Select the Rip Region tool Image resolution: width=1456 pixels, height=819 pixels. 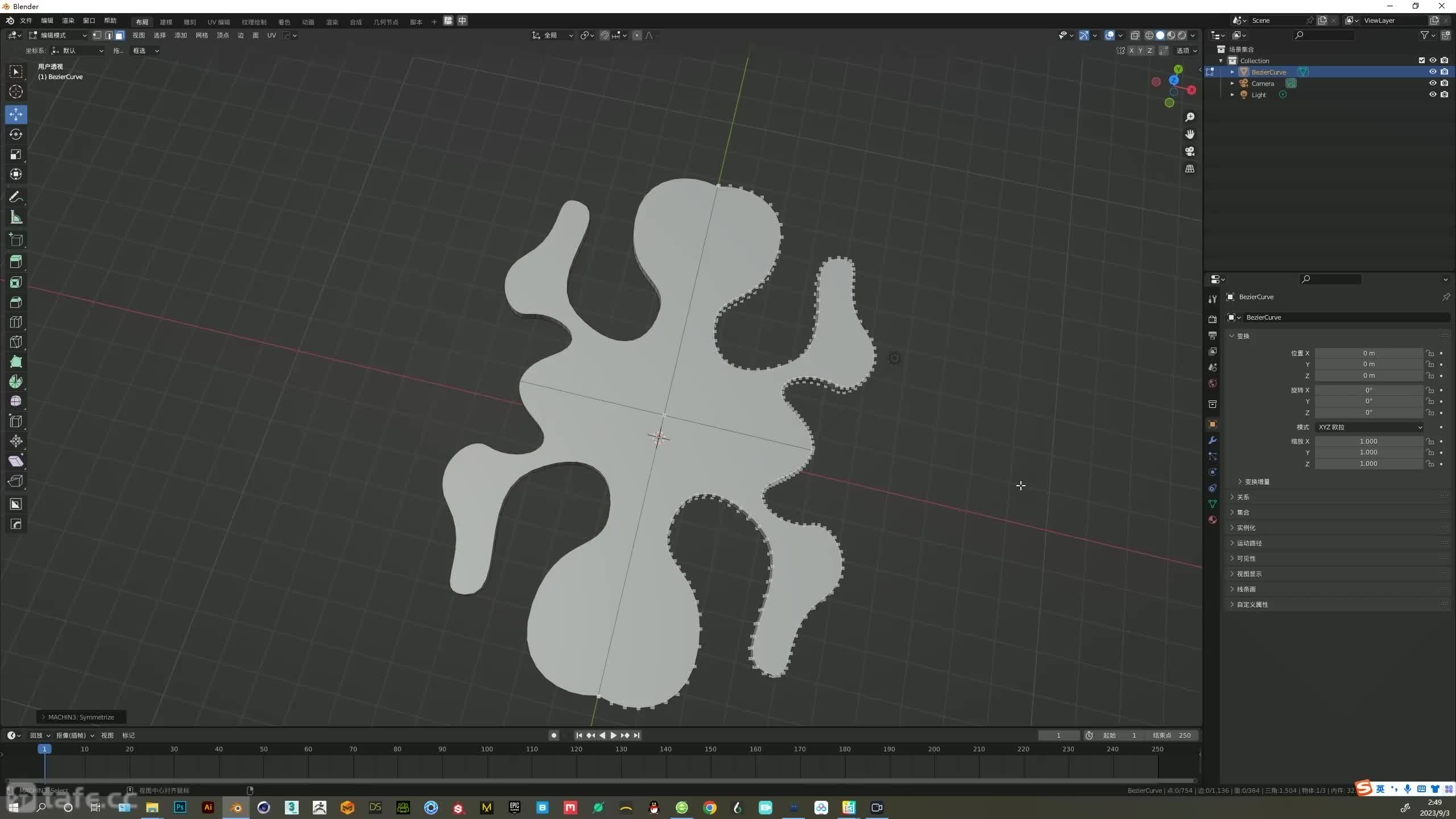point(16,481)
